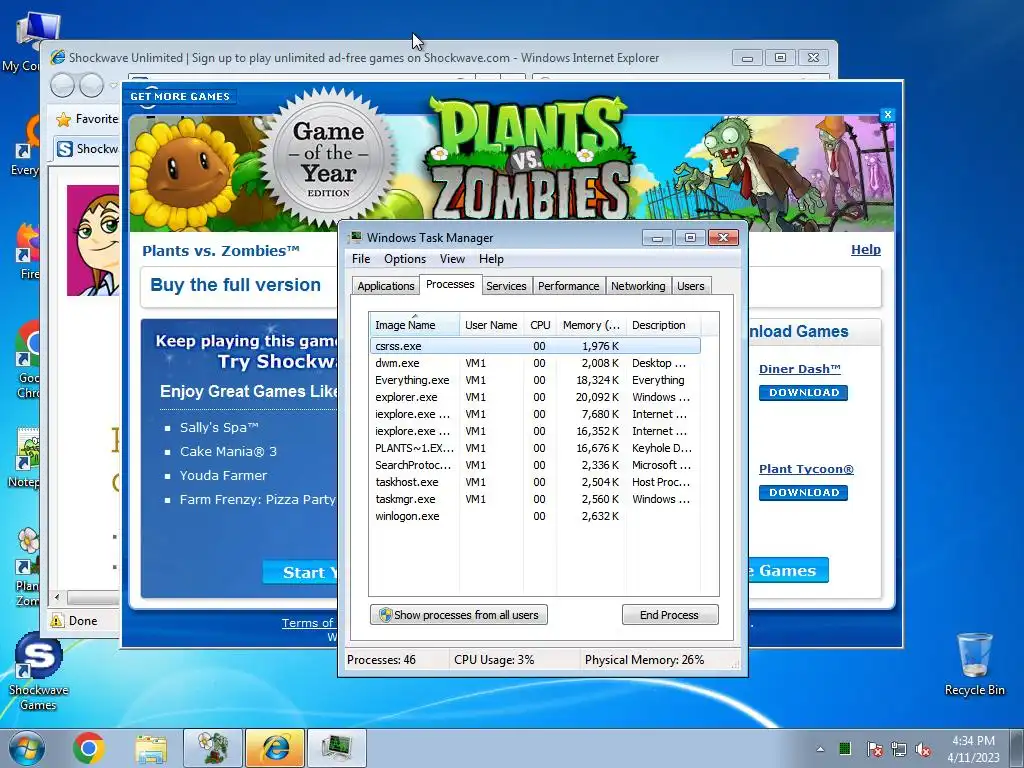Screen dimensions: 1024x768
Task: Select the dwm.exe process row
Action: click(535, 363)
